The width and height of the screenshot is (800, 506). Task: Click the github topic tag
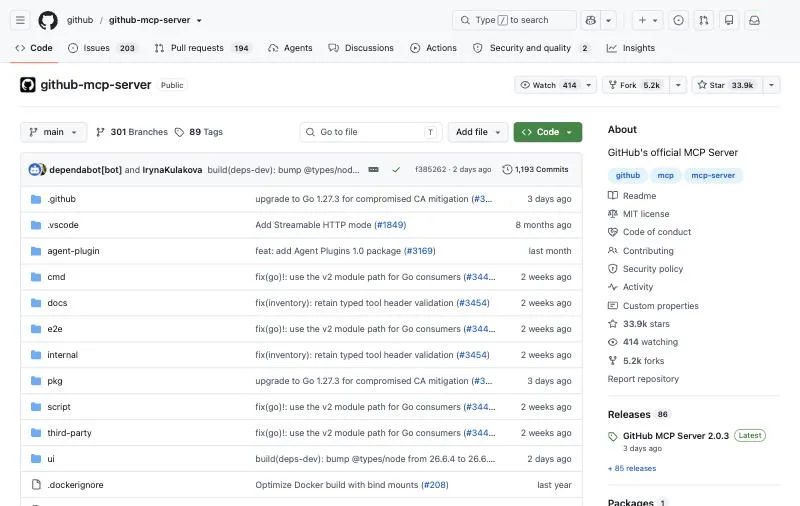pyautogui.click(x=628, y=175)
